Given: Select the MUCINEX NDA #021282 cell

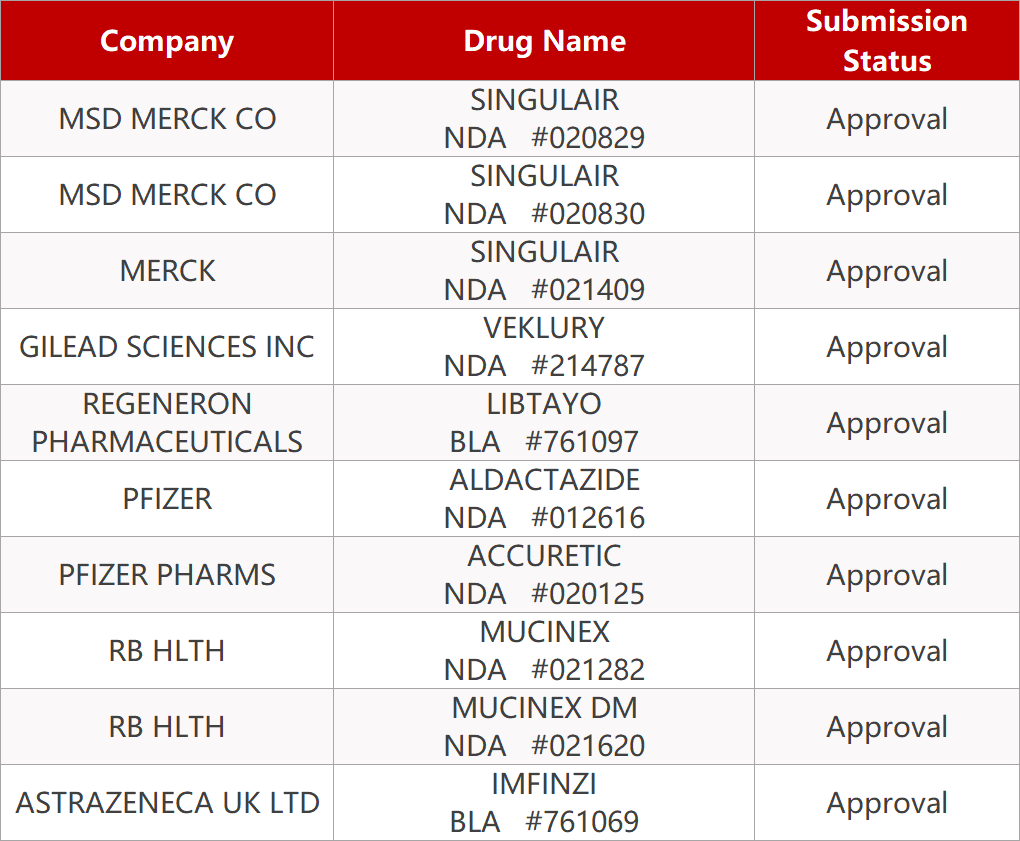Looking at the screenshot, I should tap(544, 650).
